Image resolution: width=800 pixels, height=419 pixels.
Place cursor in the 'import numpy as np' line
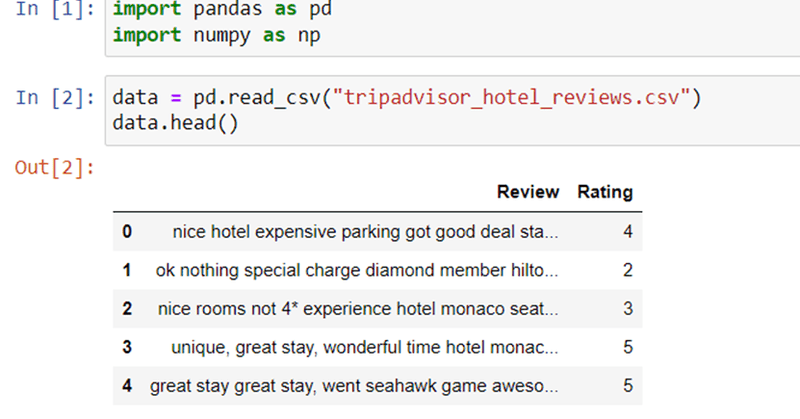click(x=214, y=36)
